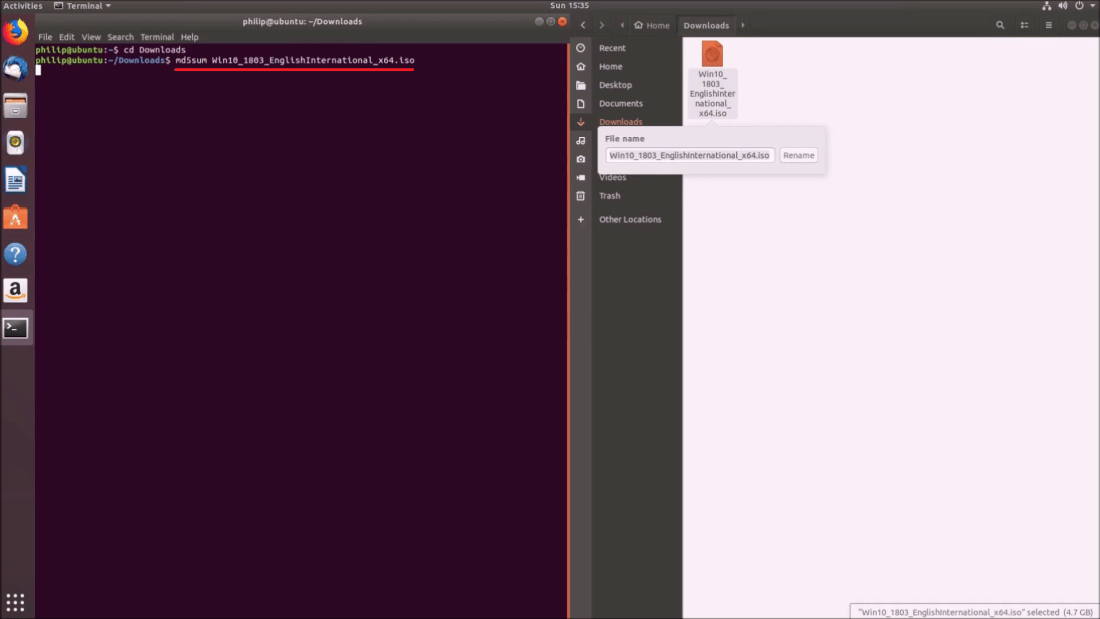Launch LibreOffice Writer from the dock
The width and height of the screenshot is (1100, 619).
[15, 180]
